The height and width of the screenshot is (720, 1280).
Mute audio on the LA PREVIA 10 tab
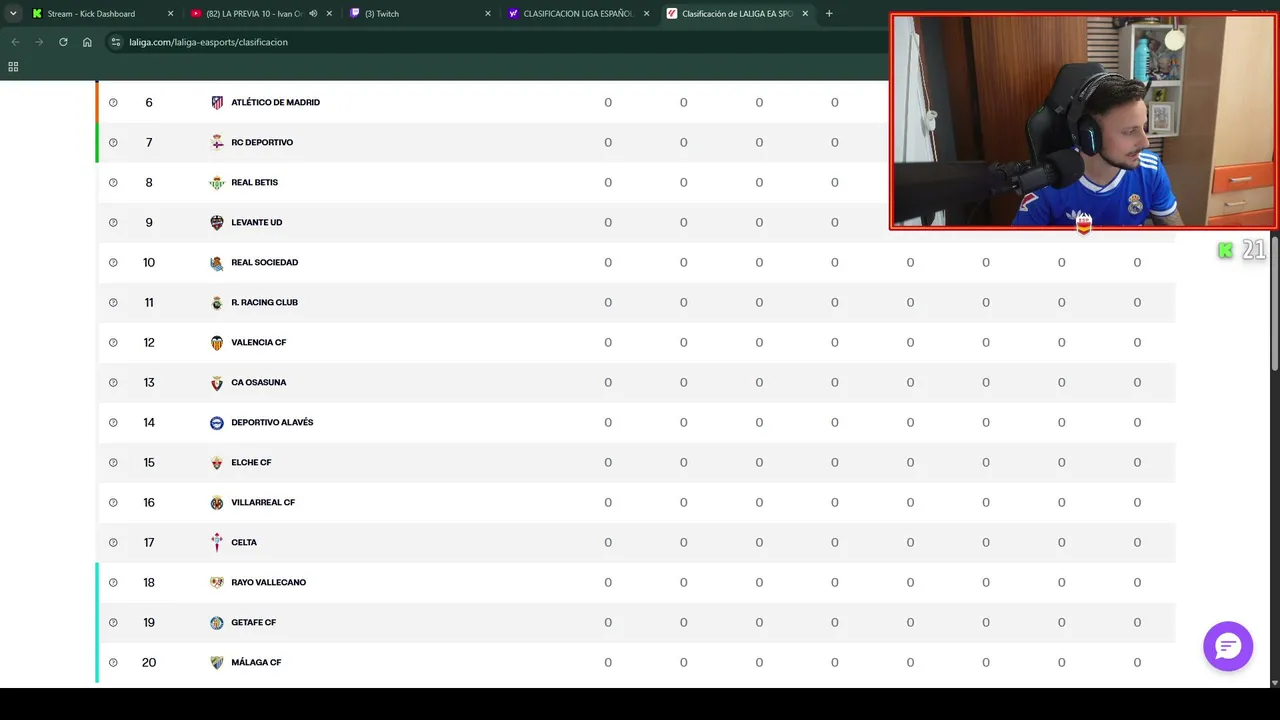coord(313,14)
